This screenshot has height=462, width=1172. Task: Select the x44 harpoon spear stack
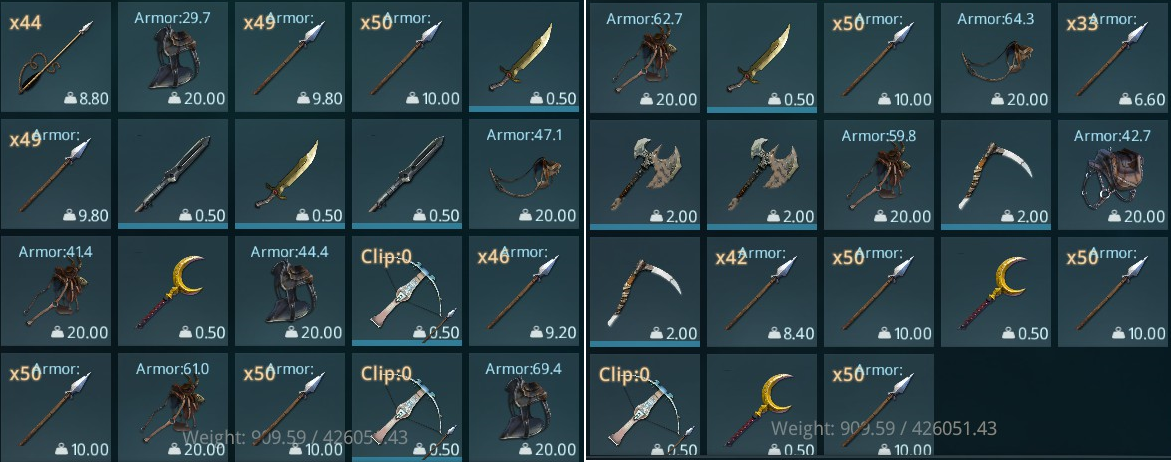tap(55, 57)
